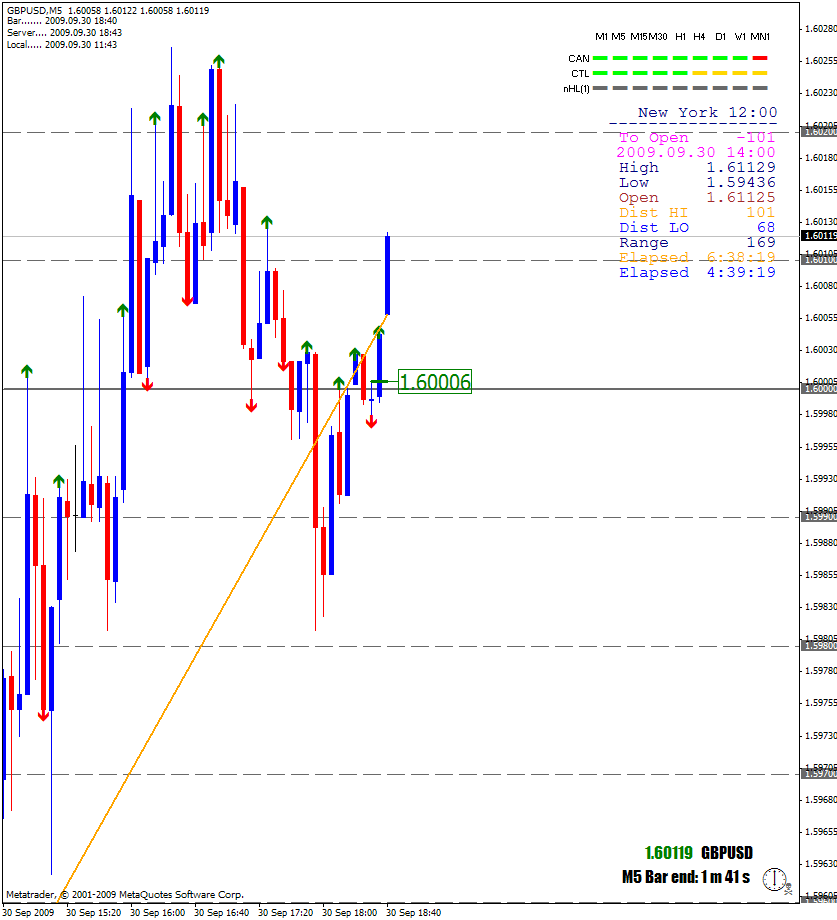The width and height of the screenshot is (837, 920).
Task: Click the W1 timeframe column label
Action: click(x=740, y=36)
